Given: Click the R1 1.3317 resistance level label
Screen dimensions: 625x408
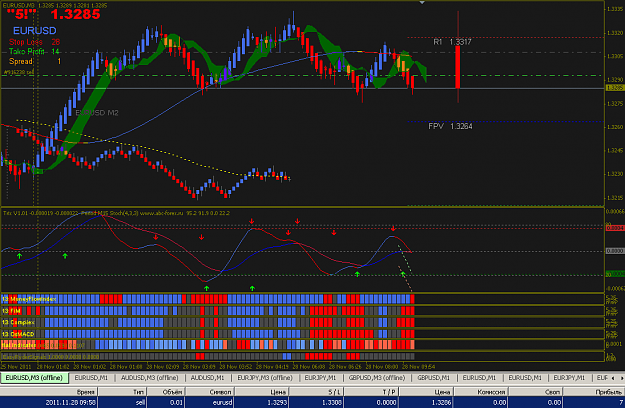Looking at the screenshot, I should (x=452, y=42).
